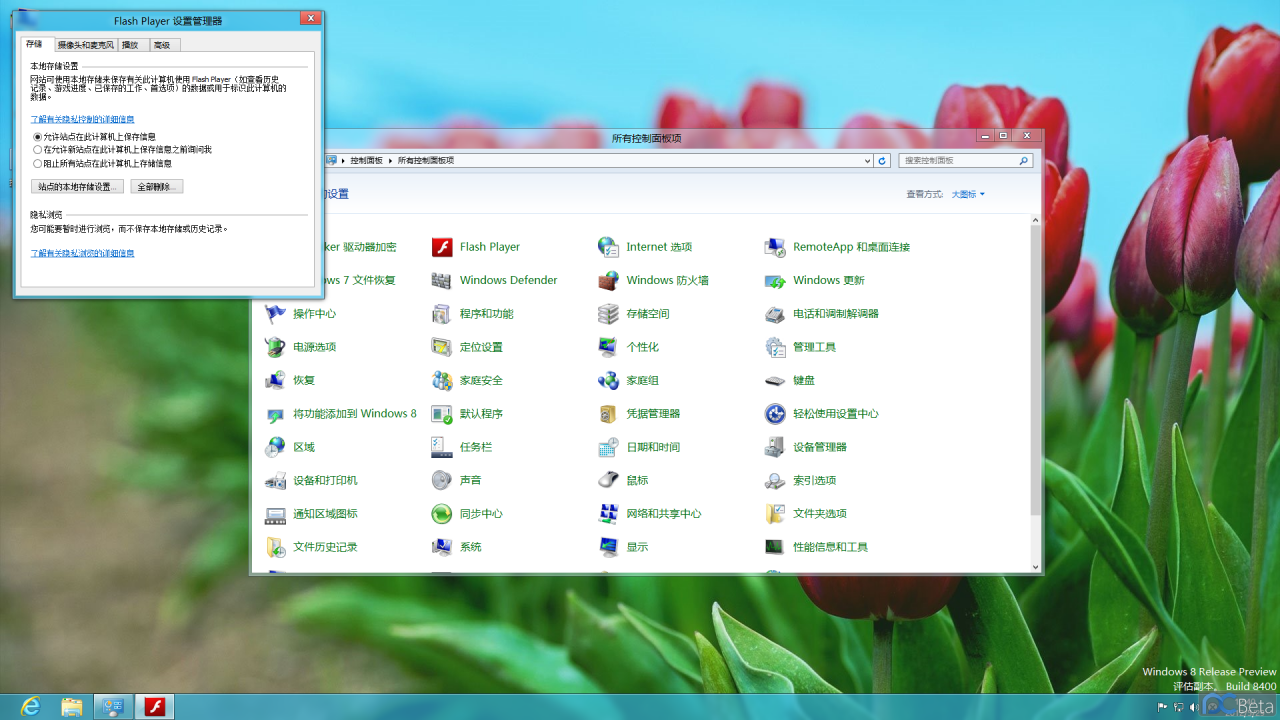
Task: Open the 大图标 view mode dropdown
Action: click(968, 194)
